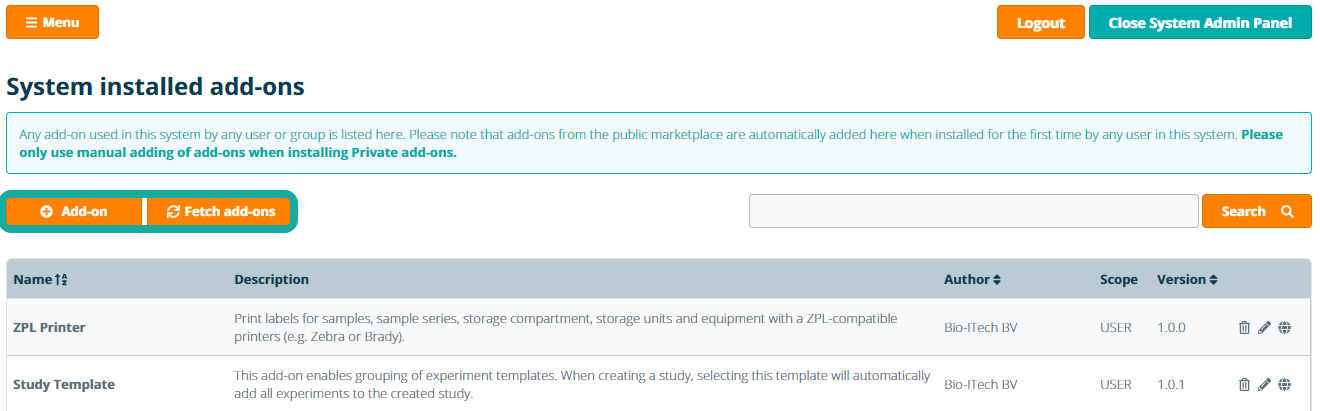Screen dimensions: 1320x411
Task: Sort add-ons by Name column
Action: tap(40, 280)
